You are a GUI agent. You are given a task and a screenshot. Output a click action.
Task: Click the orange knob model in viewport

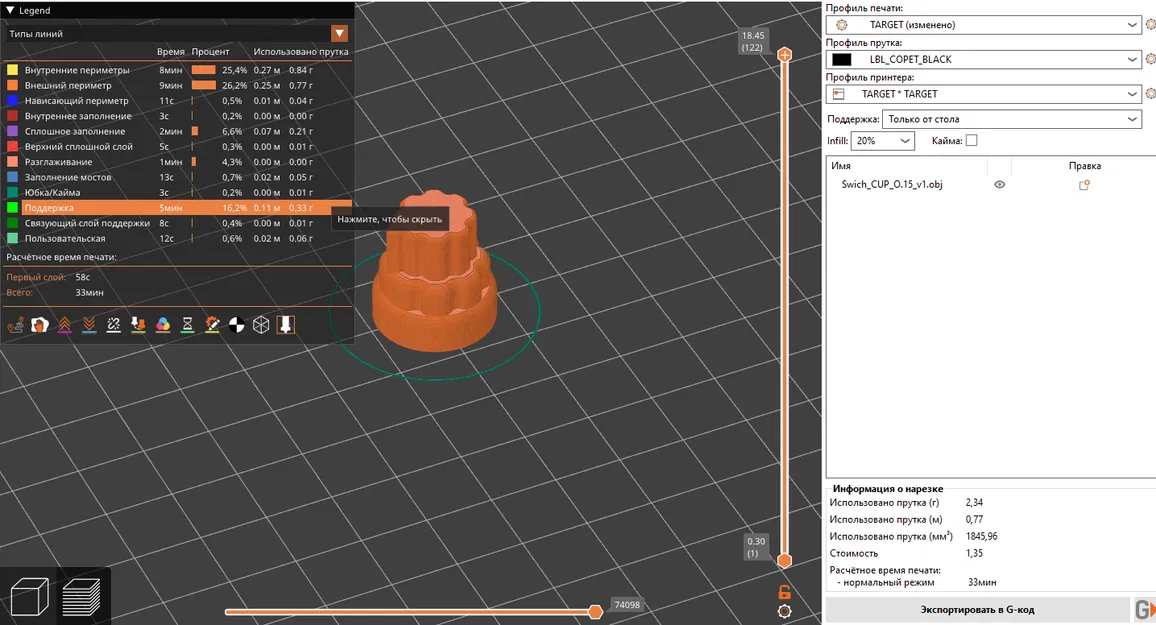(434, 273)
